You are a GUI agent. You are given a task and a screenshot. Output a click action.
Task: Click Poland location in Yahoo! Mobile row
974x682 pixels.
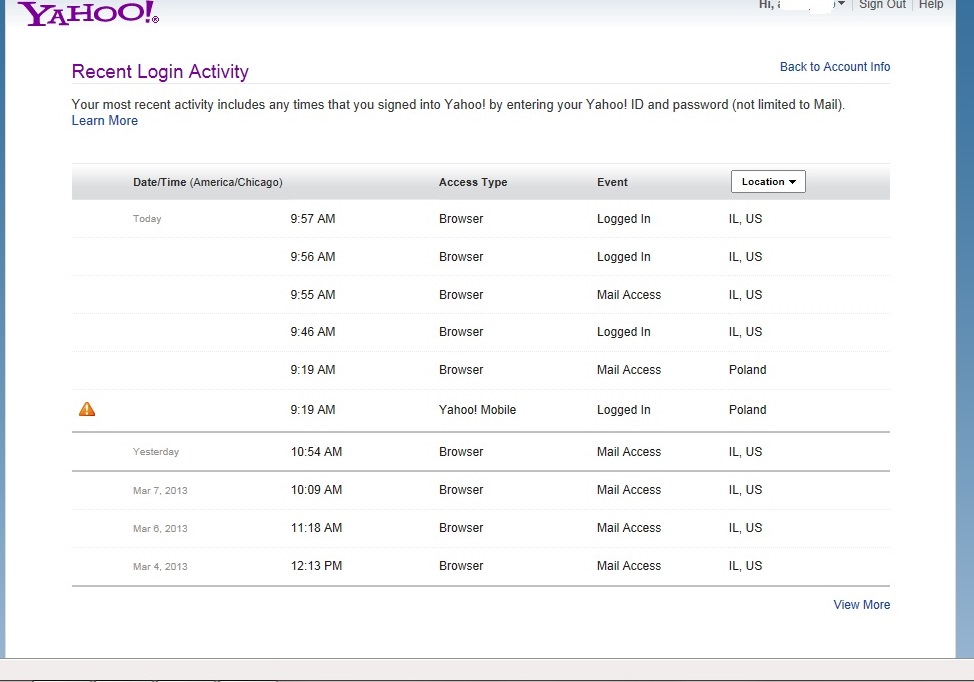point(747,409)
